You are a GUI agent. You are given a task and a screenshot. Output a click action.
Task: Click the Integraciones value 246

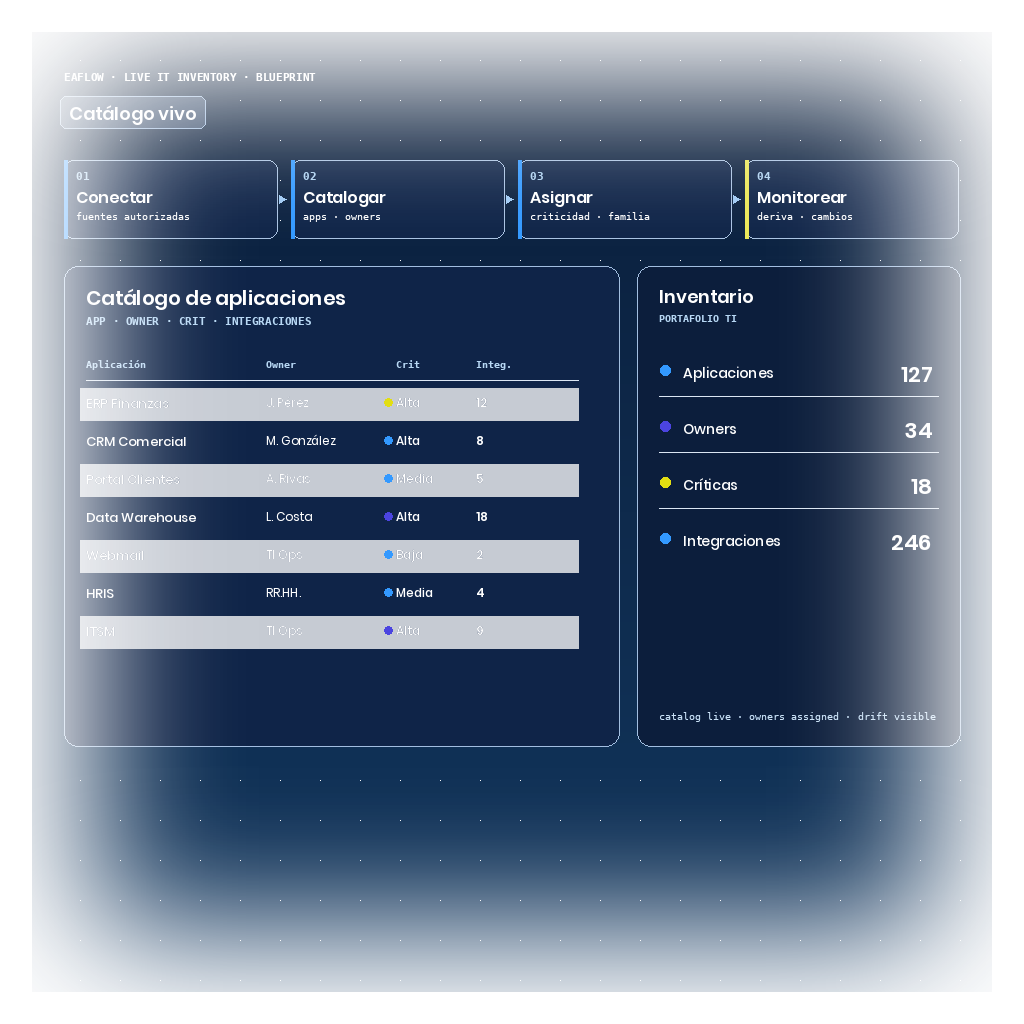coord(911,543)
